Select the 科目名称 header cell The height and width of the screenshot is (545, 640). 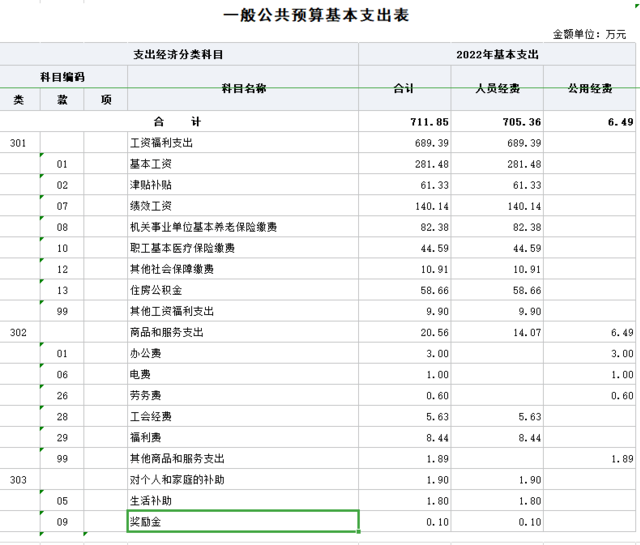click(x=242, y=88)
